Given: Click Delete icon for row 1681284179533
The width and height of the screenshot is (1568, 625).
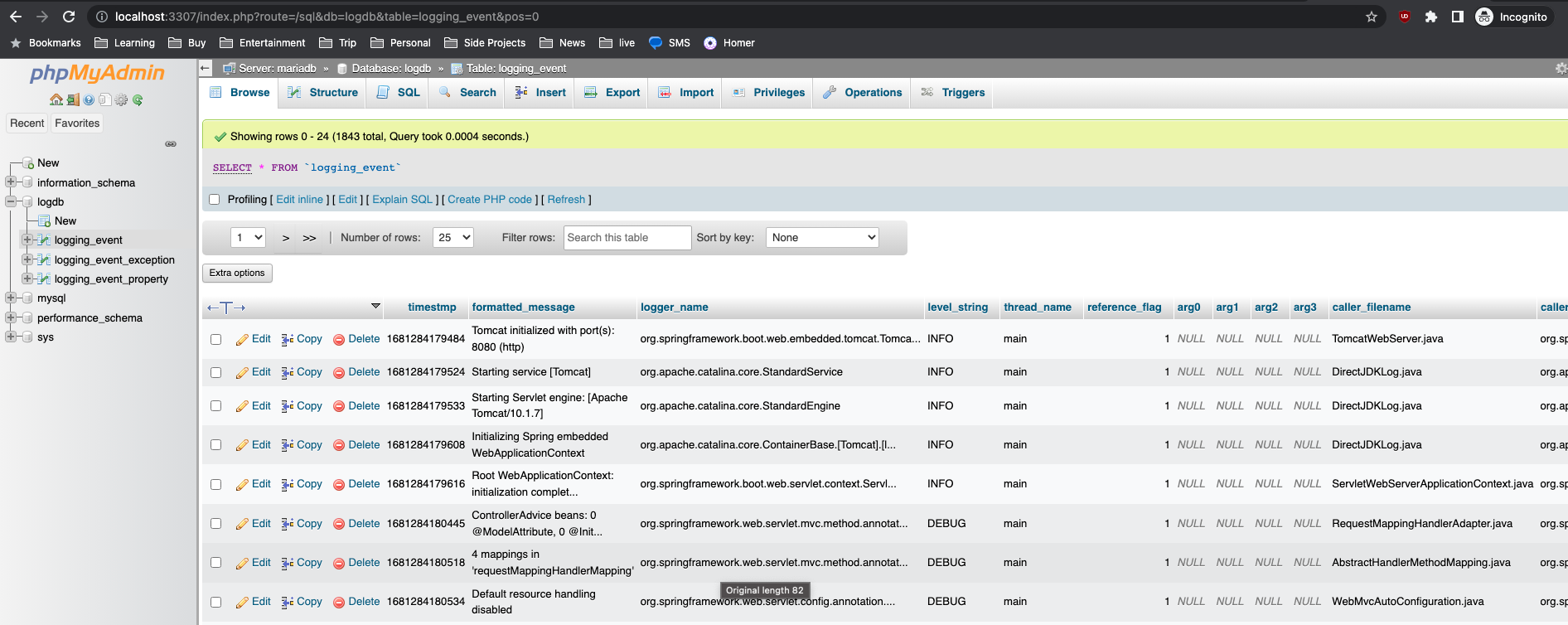Looking at the screenshot, I should pyautogui.click(x=339, y=406).
